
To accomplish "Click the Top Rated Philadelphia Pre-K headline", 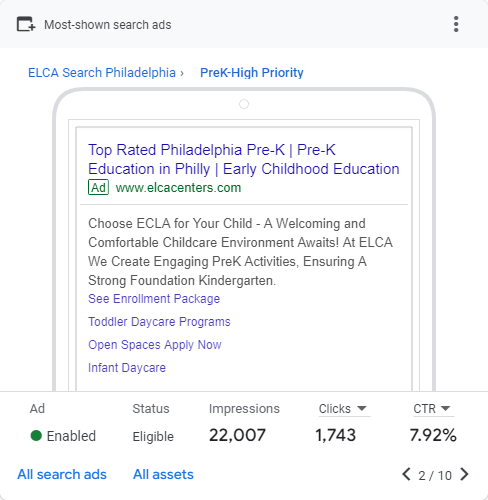I will [244, 159].
